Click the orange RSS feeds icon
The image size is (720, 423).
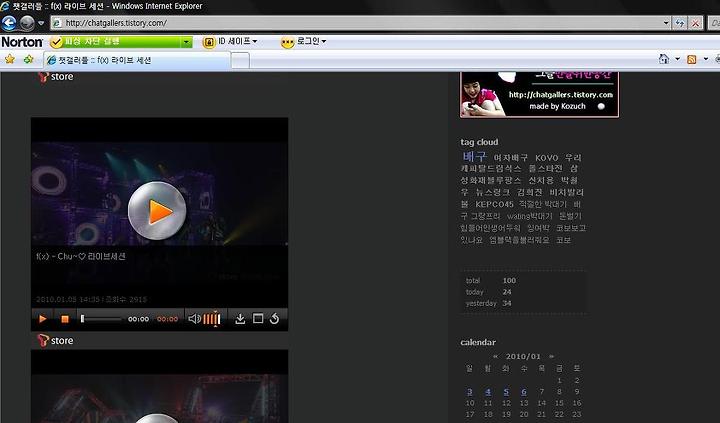click(x=692, y=59)
